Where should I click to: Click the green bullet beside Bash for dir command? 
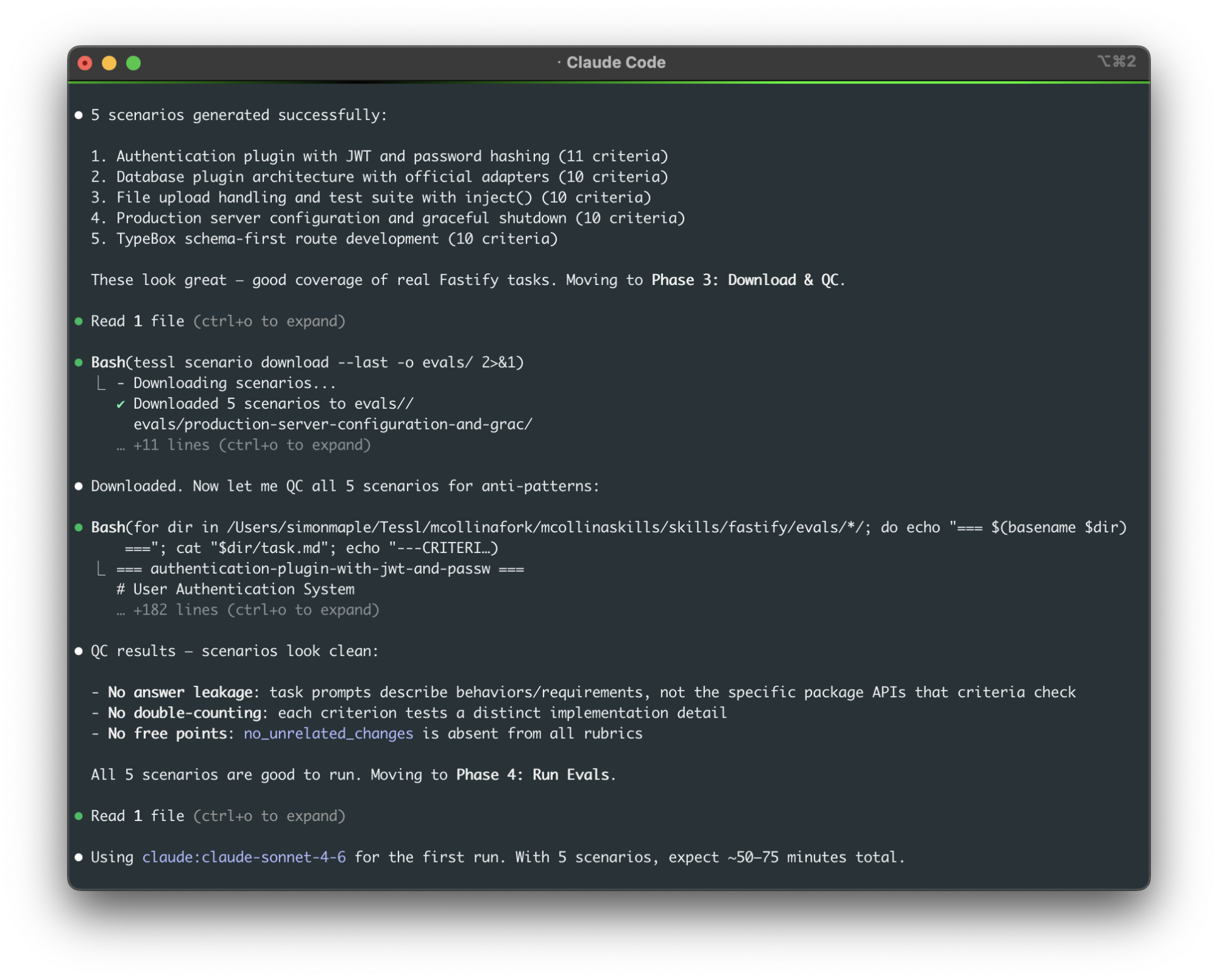[x=79, y=527]
